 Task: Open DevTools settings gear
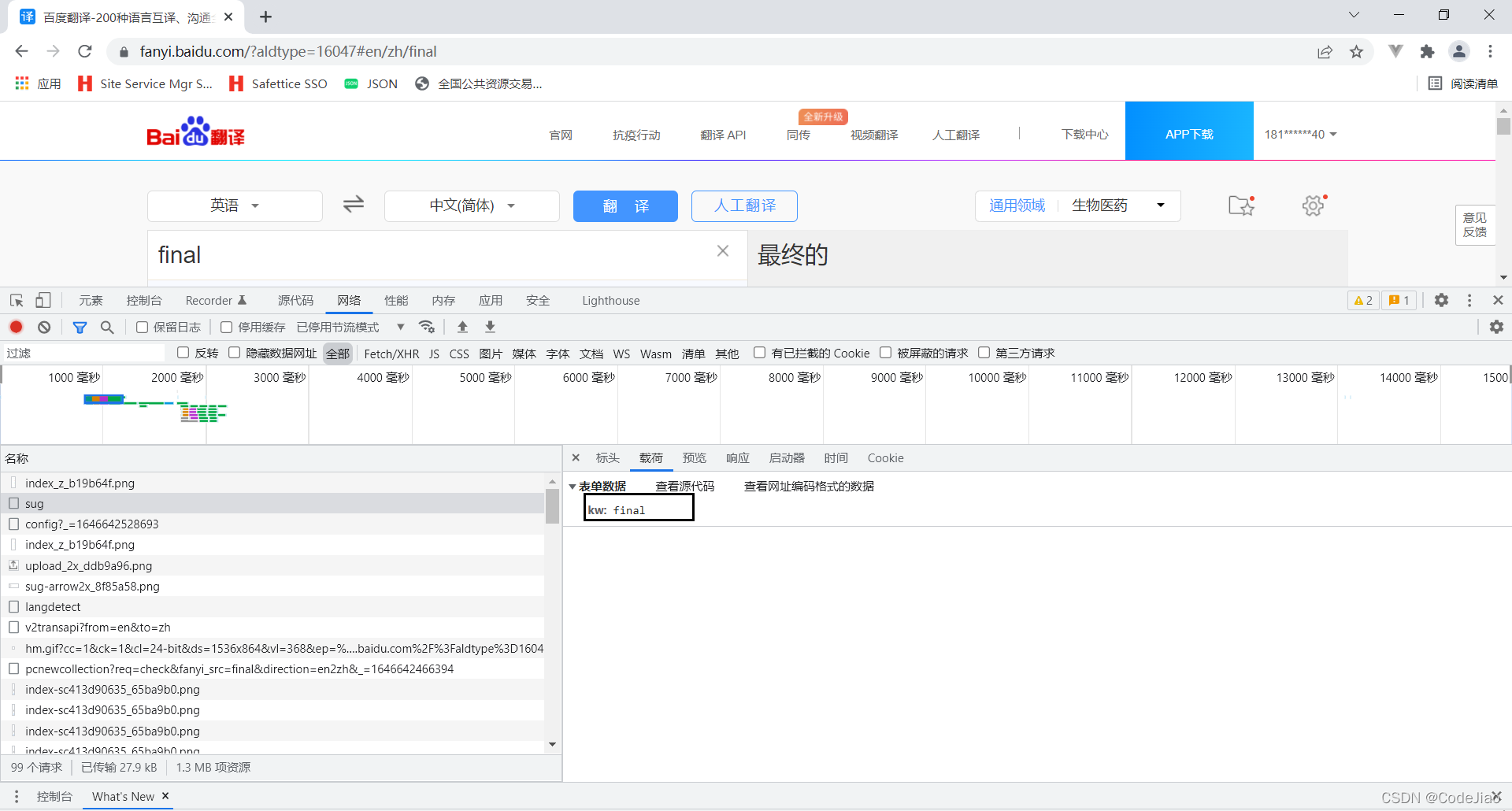[x=1441, y=300]
